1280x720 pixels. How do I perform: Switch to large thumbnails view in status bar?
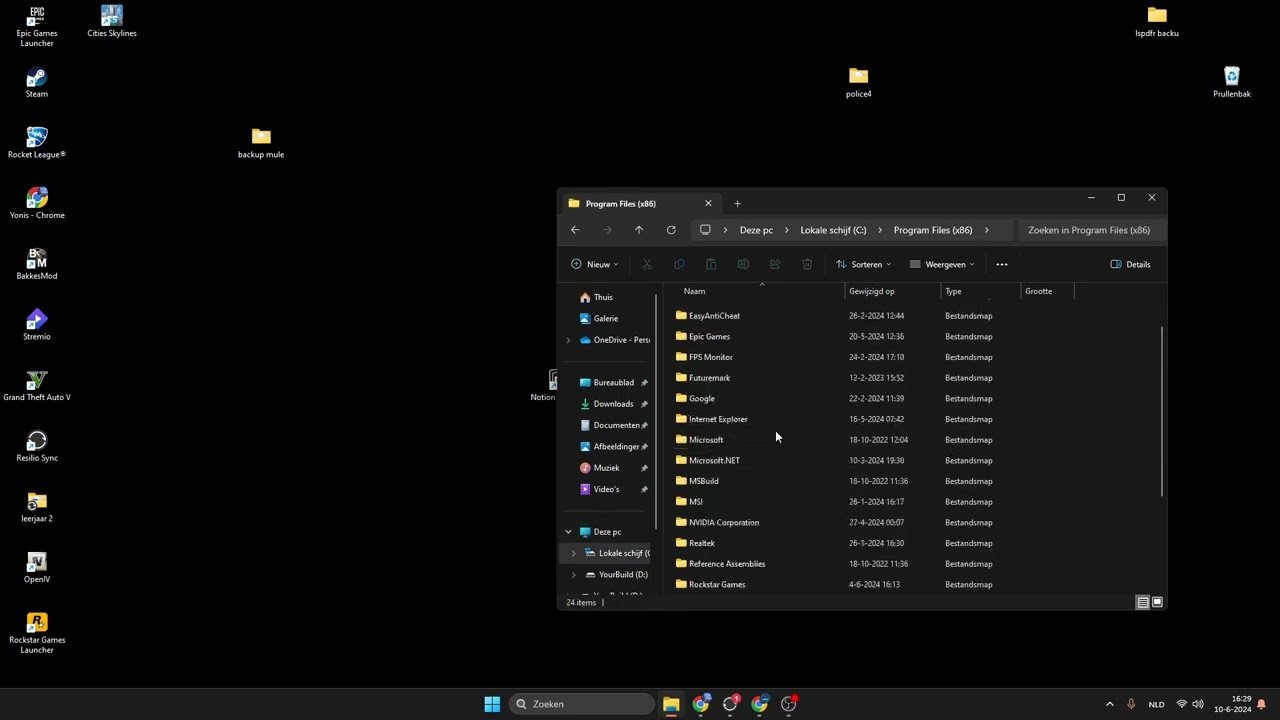1157,603
